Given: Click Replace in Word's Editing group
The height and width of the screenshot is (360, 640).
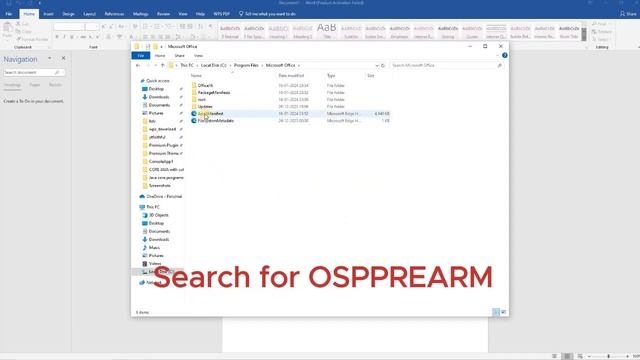Looking at the screenshot, I should (x=602, y=32).
